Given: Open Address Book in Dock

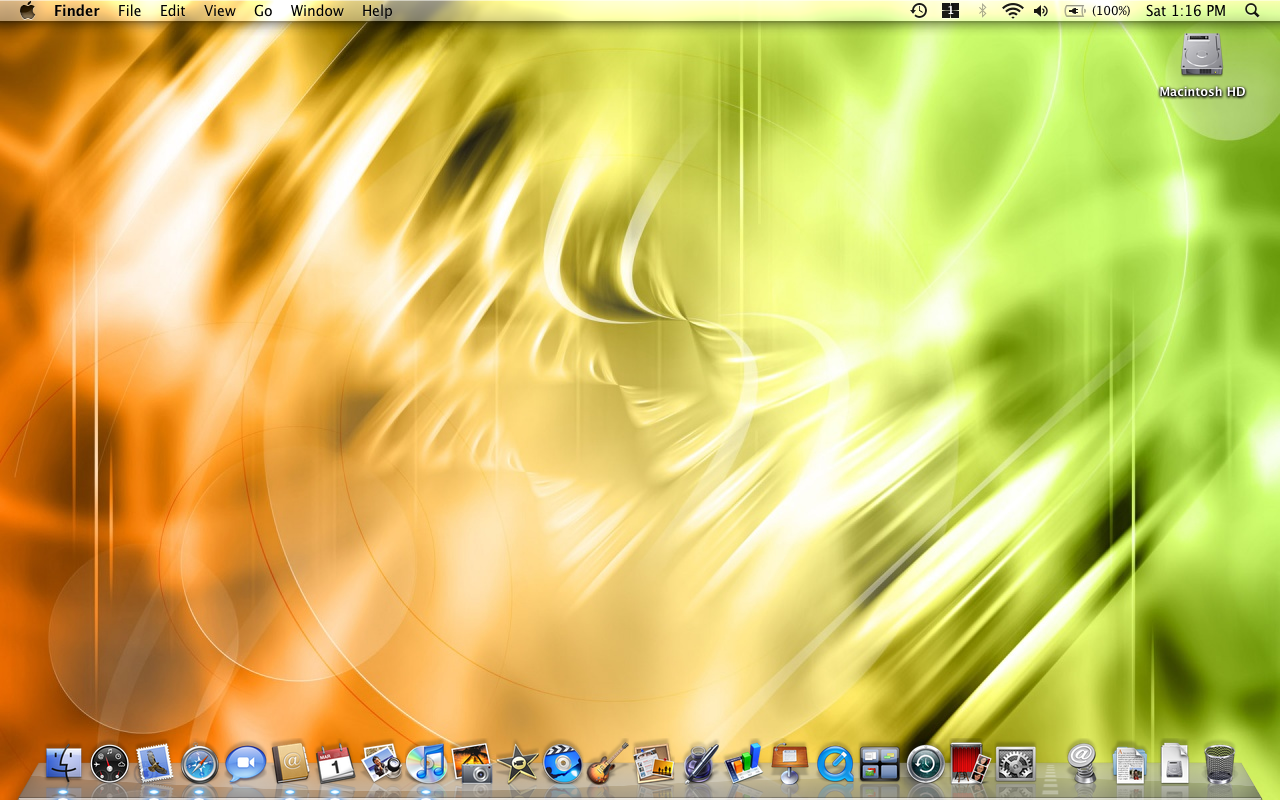Looking at the screenshot, I should coord(291,764).
